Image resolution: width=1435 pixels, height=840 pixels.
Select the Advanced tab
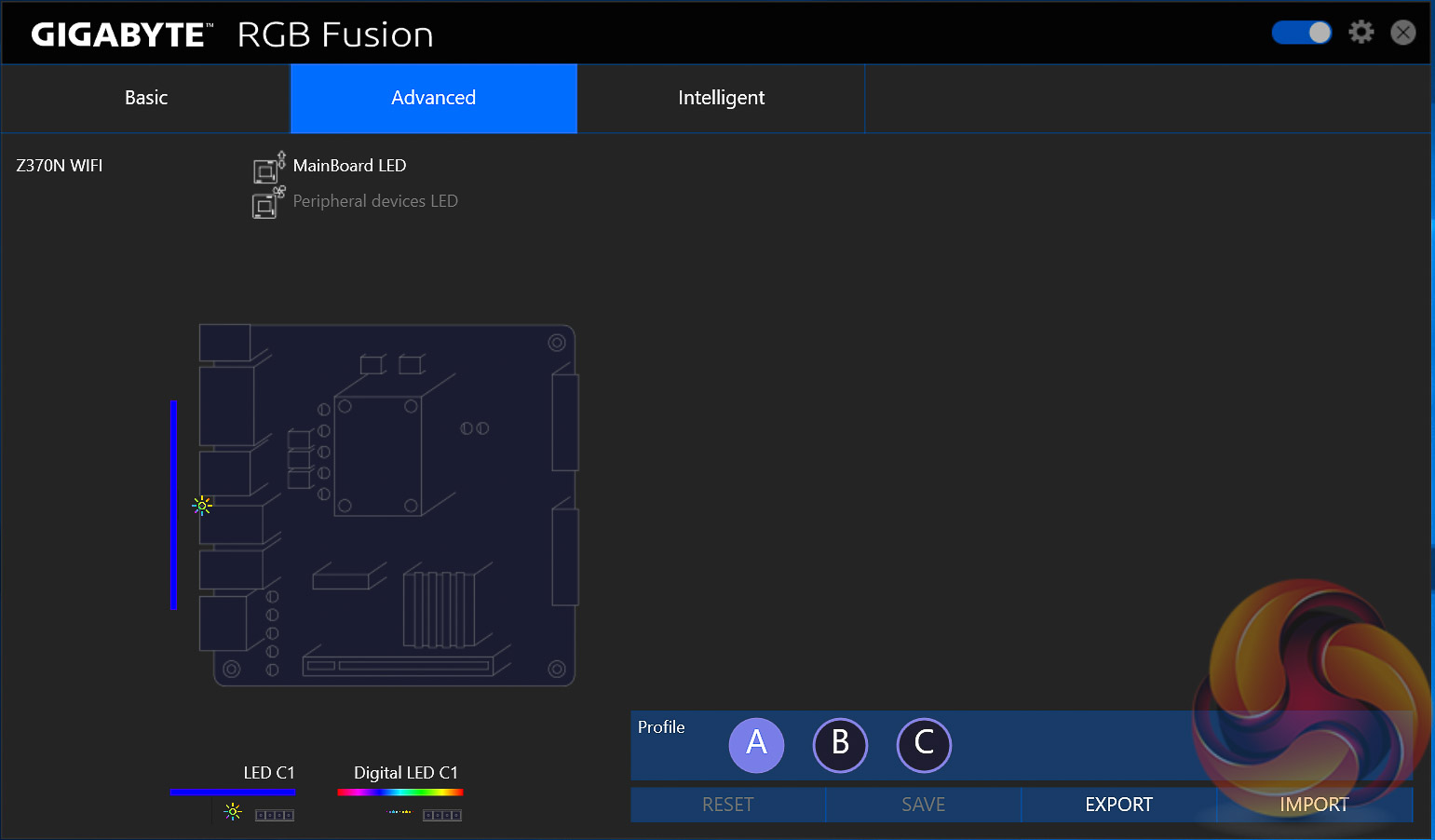click(434, 98)
